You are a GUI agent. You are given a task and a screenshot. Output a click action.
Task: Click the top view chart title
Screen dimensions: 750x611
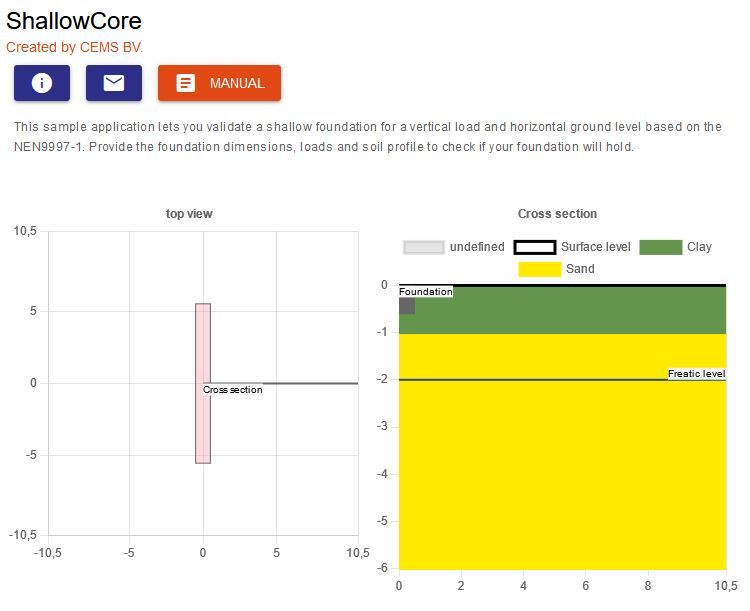click(189, 214)
